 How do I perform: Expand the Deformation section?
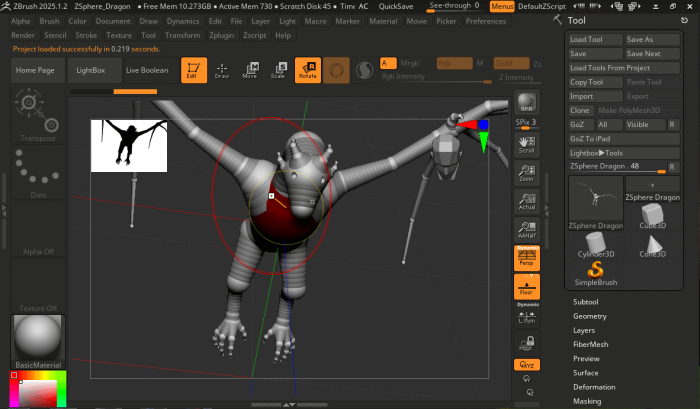(x=594, y=386)
